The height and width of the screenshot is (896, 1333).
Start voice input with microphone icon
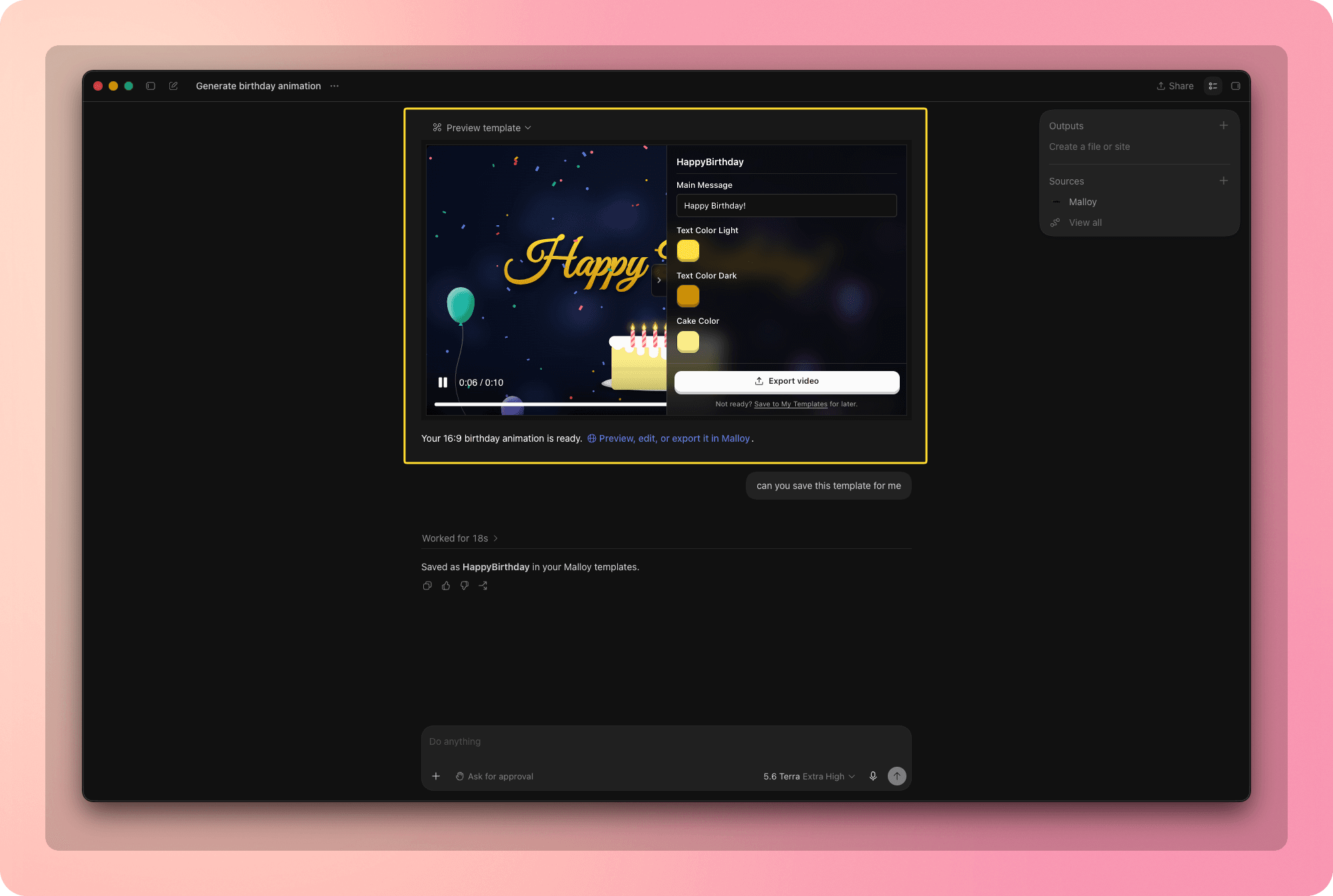click(x=873, y=776)
